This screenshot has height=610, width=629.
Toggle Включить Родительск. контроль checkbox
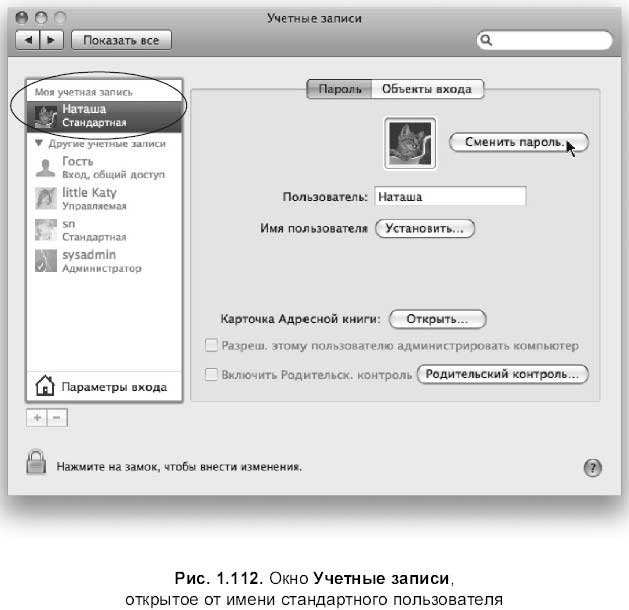click(211, 374)
